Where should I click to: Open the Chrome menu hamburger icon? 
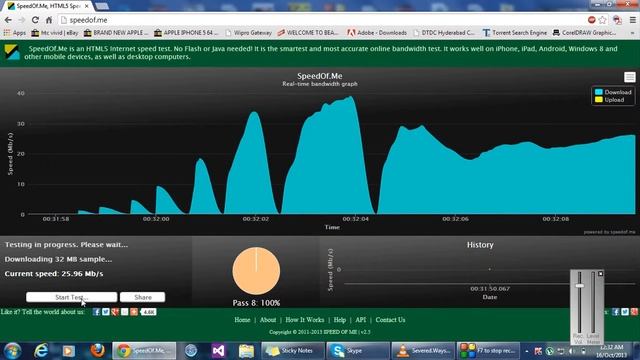tap(632, 20)
